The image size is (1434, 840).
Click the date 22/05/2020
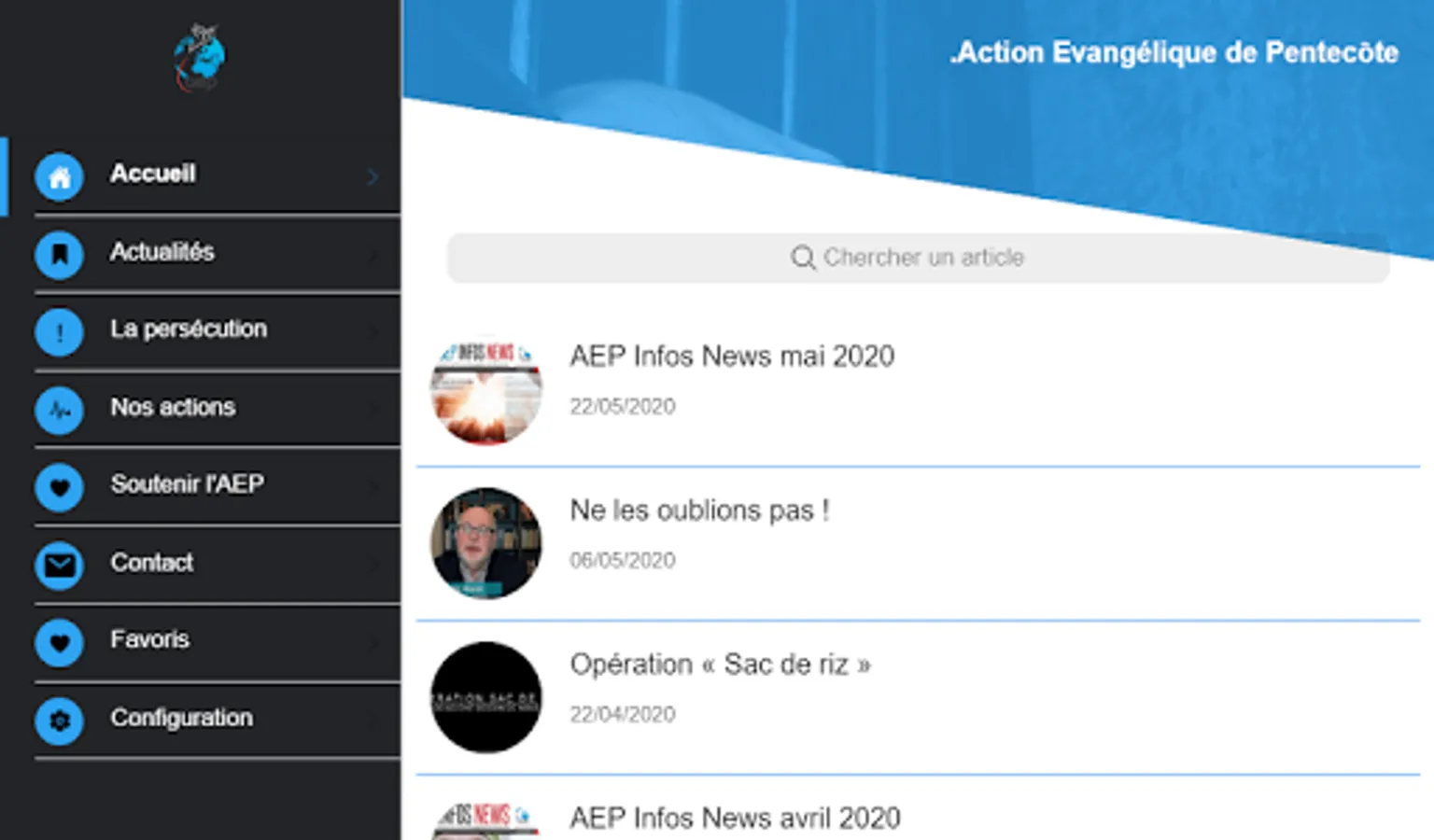pos(622,407)
